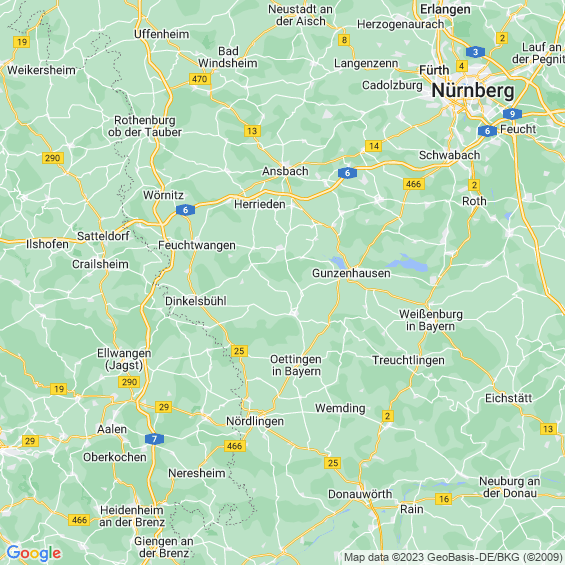Click the 8 road shield near Langenzenn
This screenshot has height=565, width=565.
344,40
